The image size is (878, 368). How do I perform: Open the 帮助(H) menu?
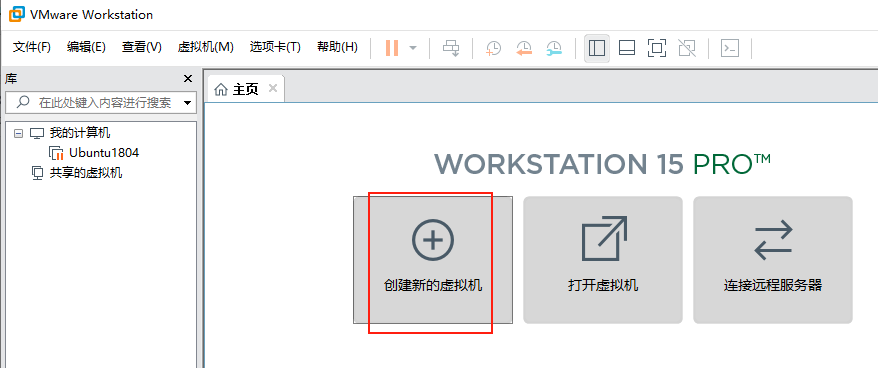pos(337,47)
